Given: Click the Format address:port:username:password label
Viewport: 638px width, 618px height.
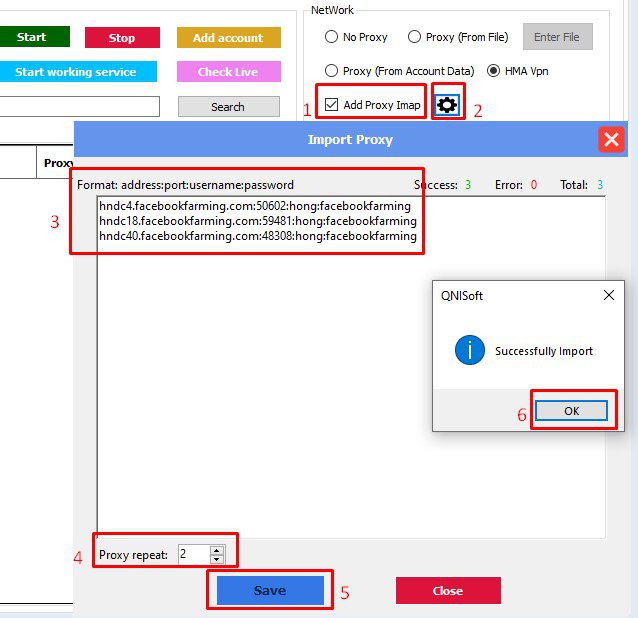Looking at the screenshot, I should (x=185, y=185).
